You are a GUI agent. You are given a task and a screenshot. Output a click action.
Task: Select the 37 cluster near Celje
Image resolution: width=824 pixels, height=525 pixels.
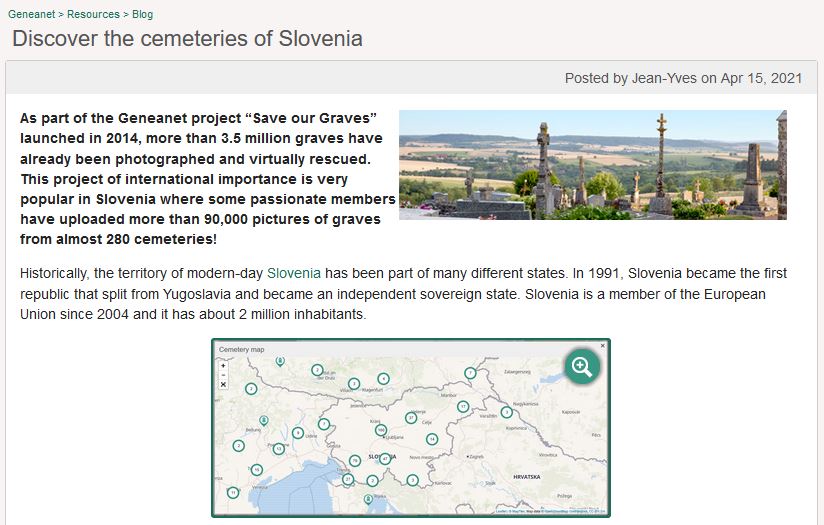tap(411, 418)
